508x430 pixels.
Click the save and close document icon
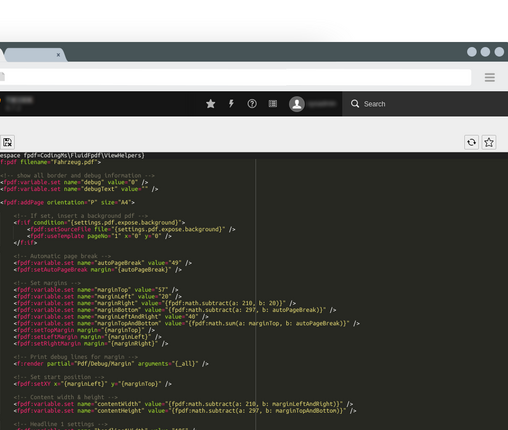pos(7,142)
